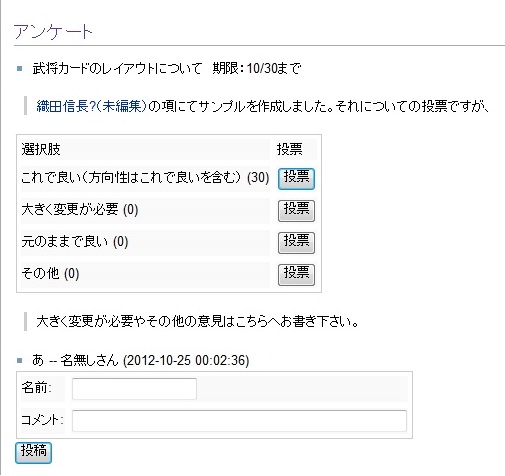
Task: Click bullet icon beside 武将カードのレイアウト
Action: [x=20, y=69]
